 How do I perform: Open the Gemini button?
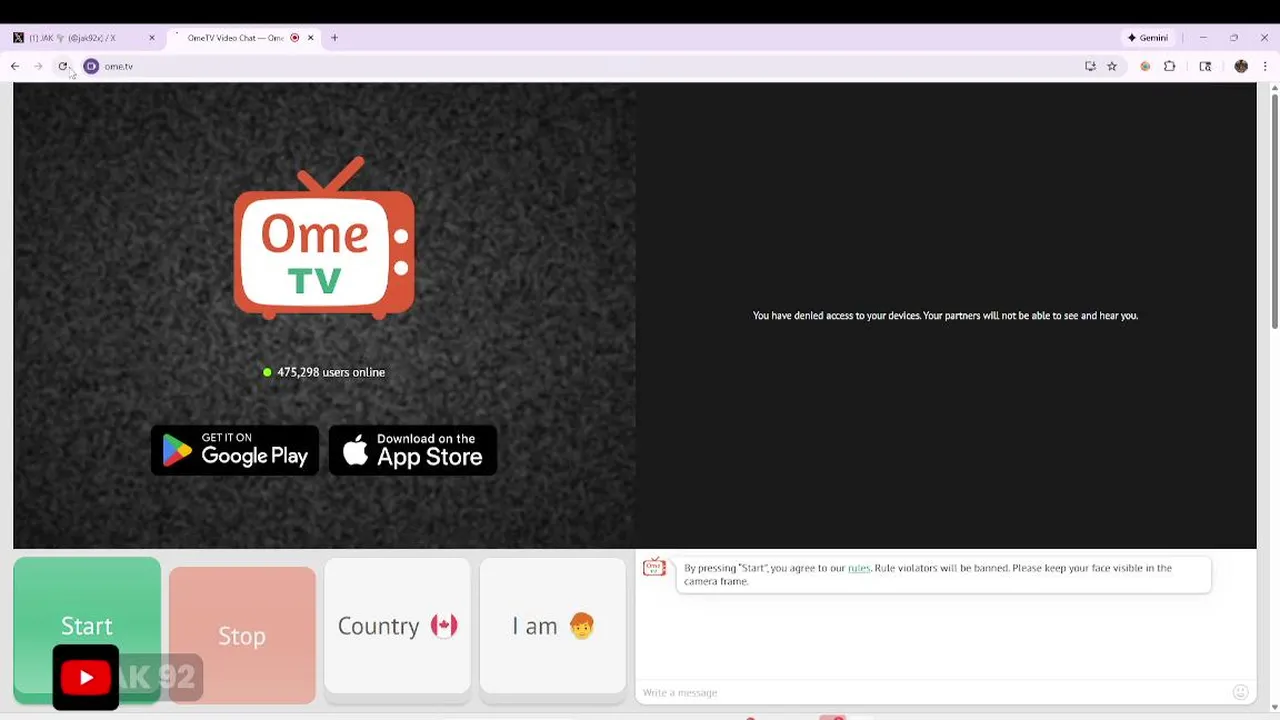click(1148, 38)
